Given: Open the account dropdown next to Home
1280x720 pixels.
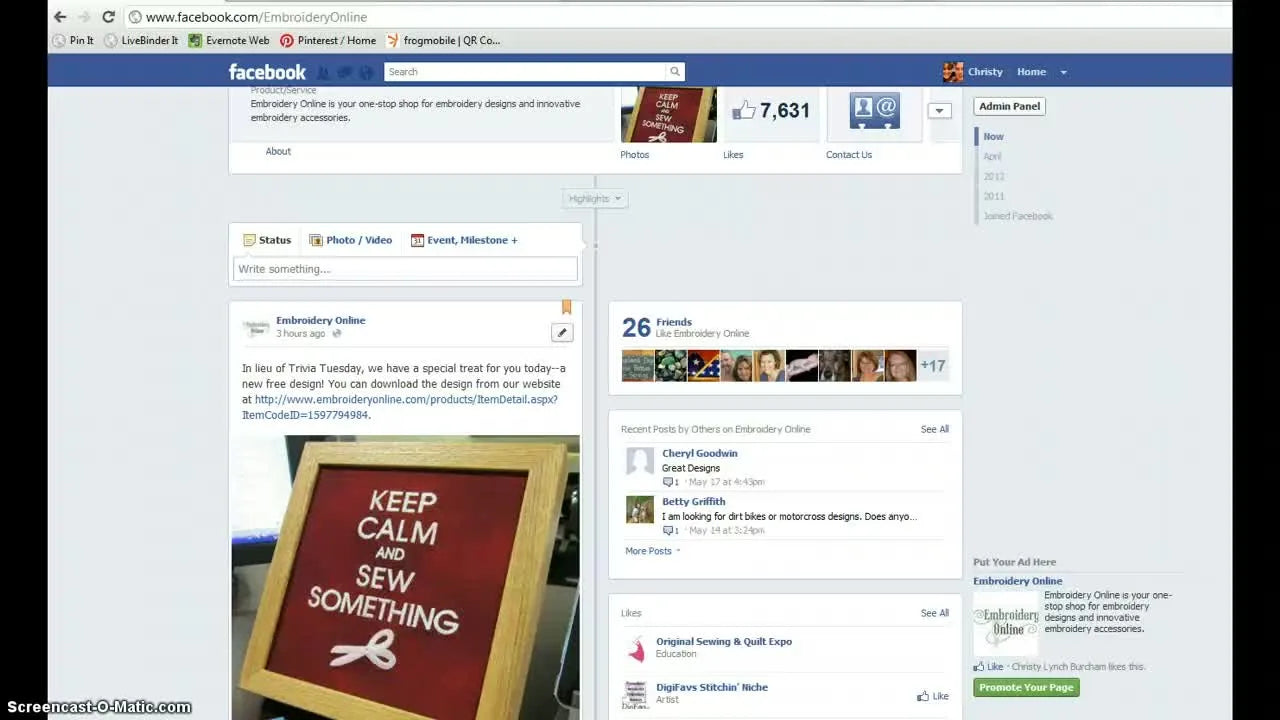Looking at the screenshot, I should coord(1063,72).
